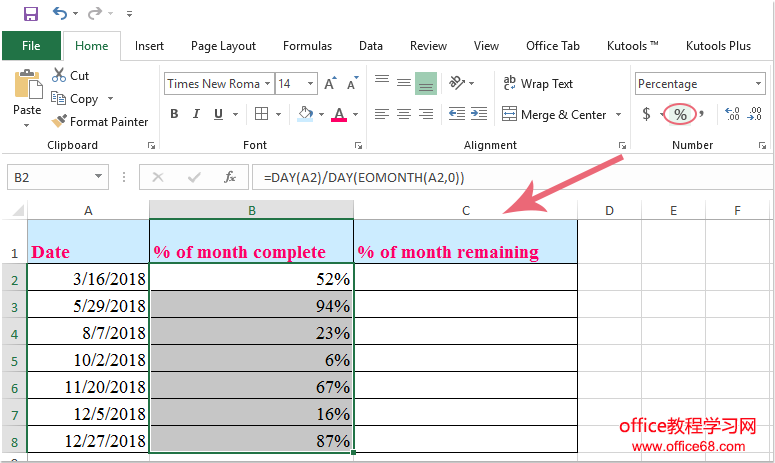Open the font size dropdown
Viewport: 775px width, 463px height.
pyautogui.click(x=310, y=84)
